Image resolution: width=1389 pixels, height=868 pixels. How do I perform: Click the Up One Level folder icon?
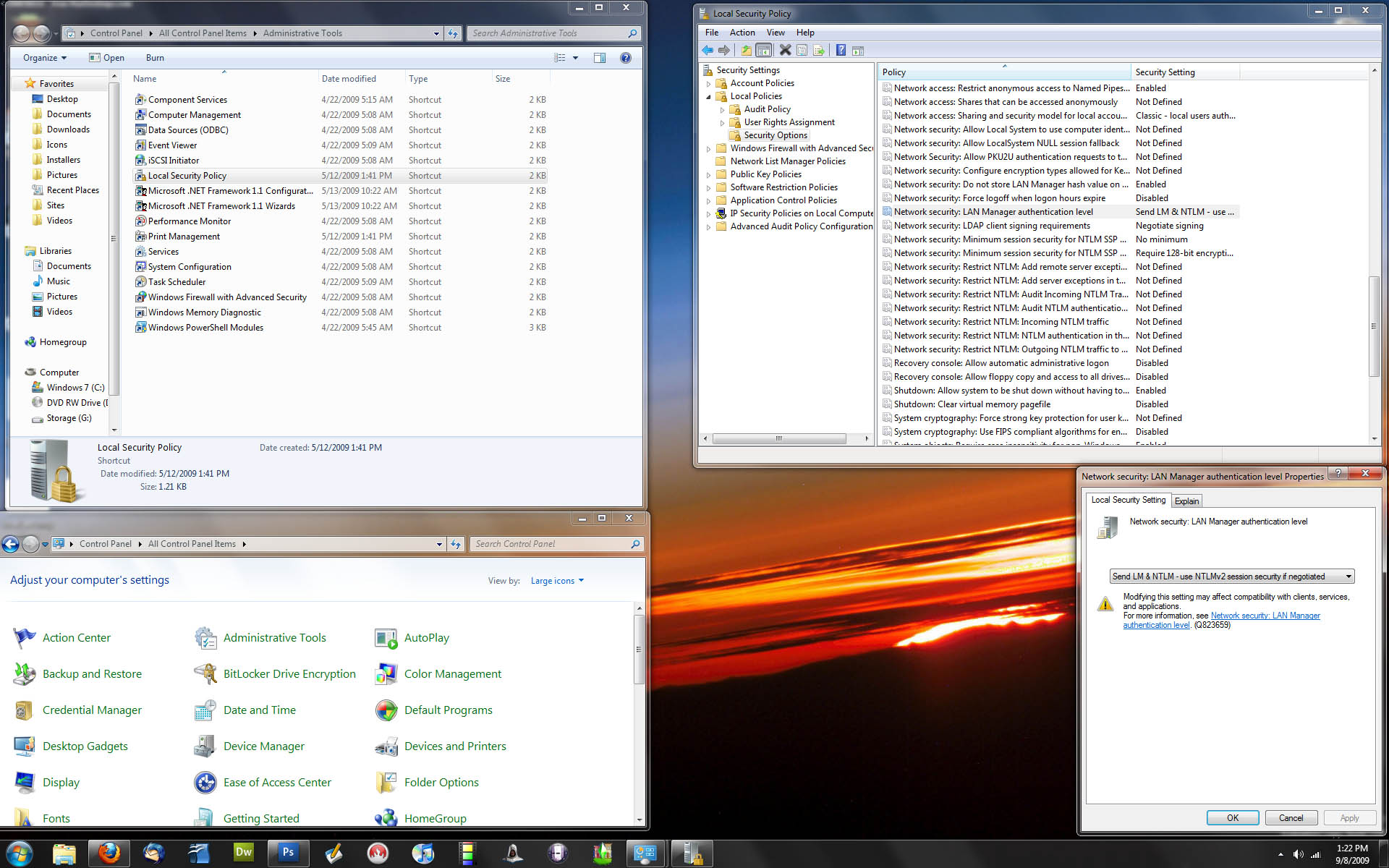[x=746, y=51]
